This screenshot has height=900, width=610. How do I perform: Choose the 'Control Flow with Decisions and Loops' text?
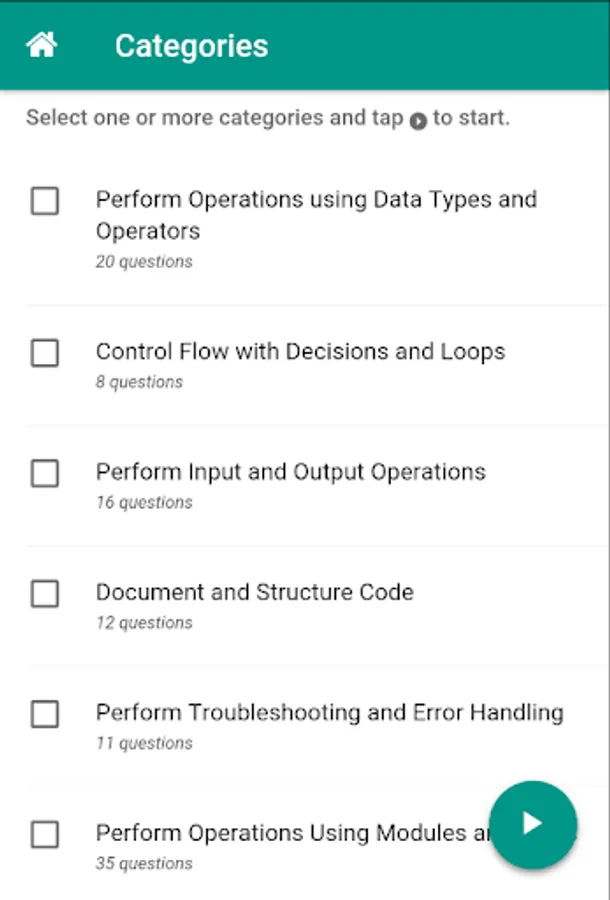click(300, 352)
